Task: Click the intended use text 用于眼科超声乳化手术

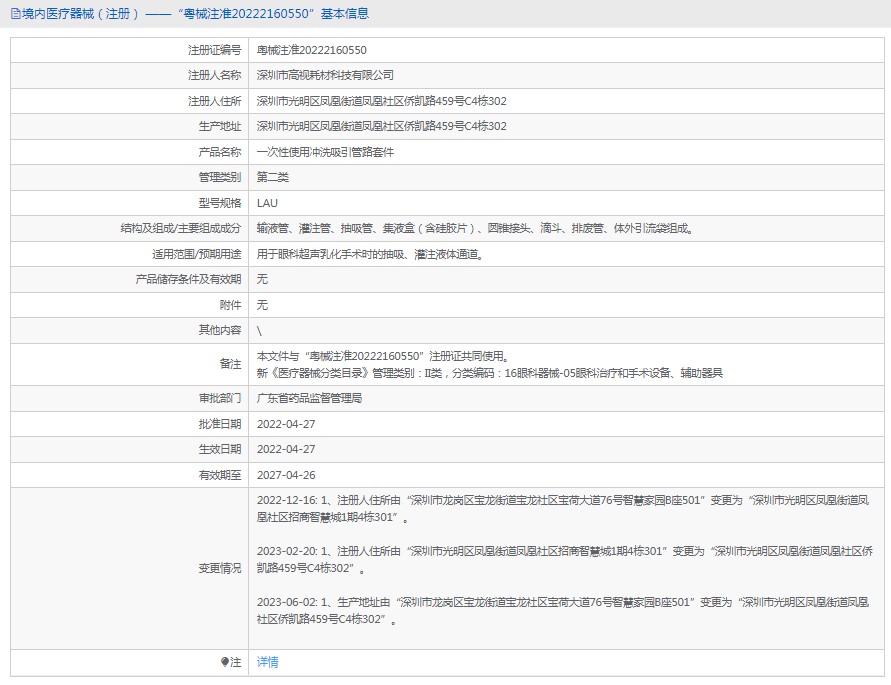Action: [370, 254]
